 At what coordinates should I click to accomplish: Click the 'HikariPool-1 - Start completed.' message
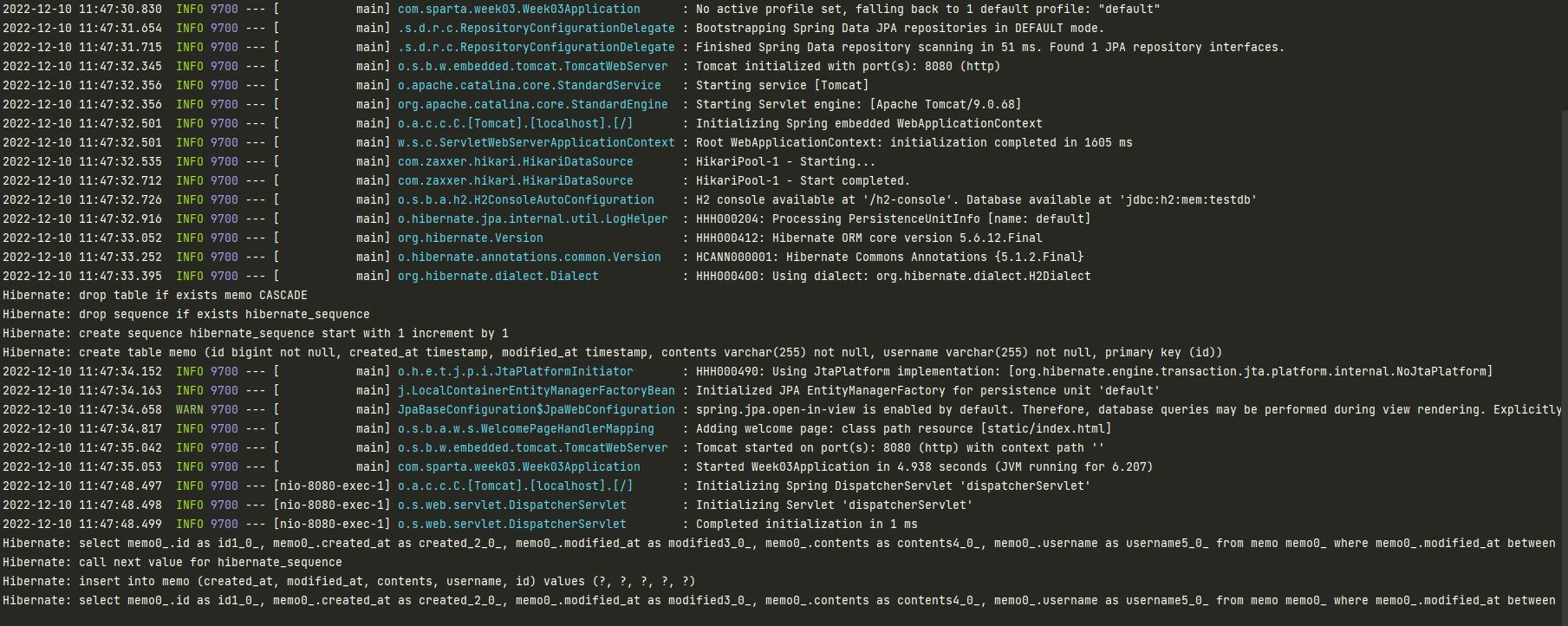[x=803, y=180]
